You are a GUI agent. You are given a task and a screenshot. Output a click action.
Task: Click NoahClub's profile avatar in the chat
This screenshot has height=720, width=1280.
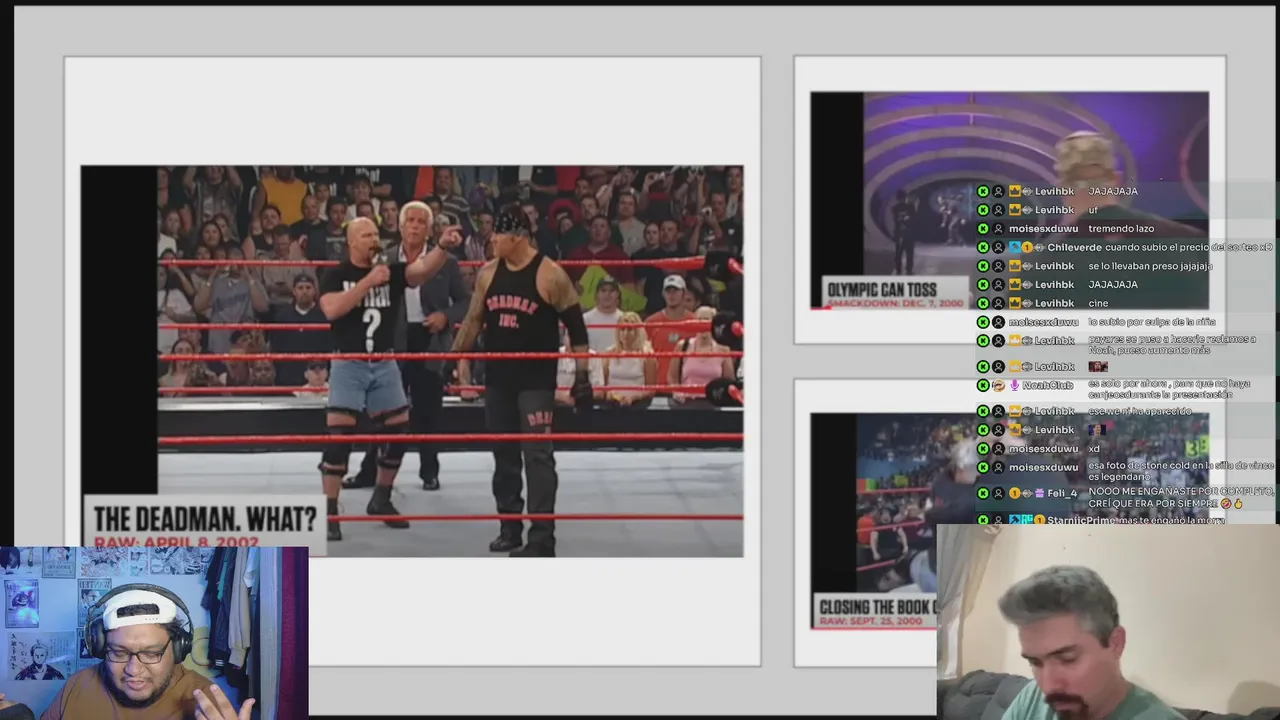coord(998,385)
